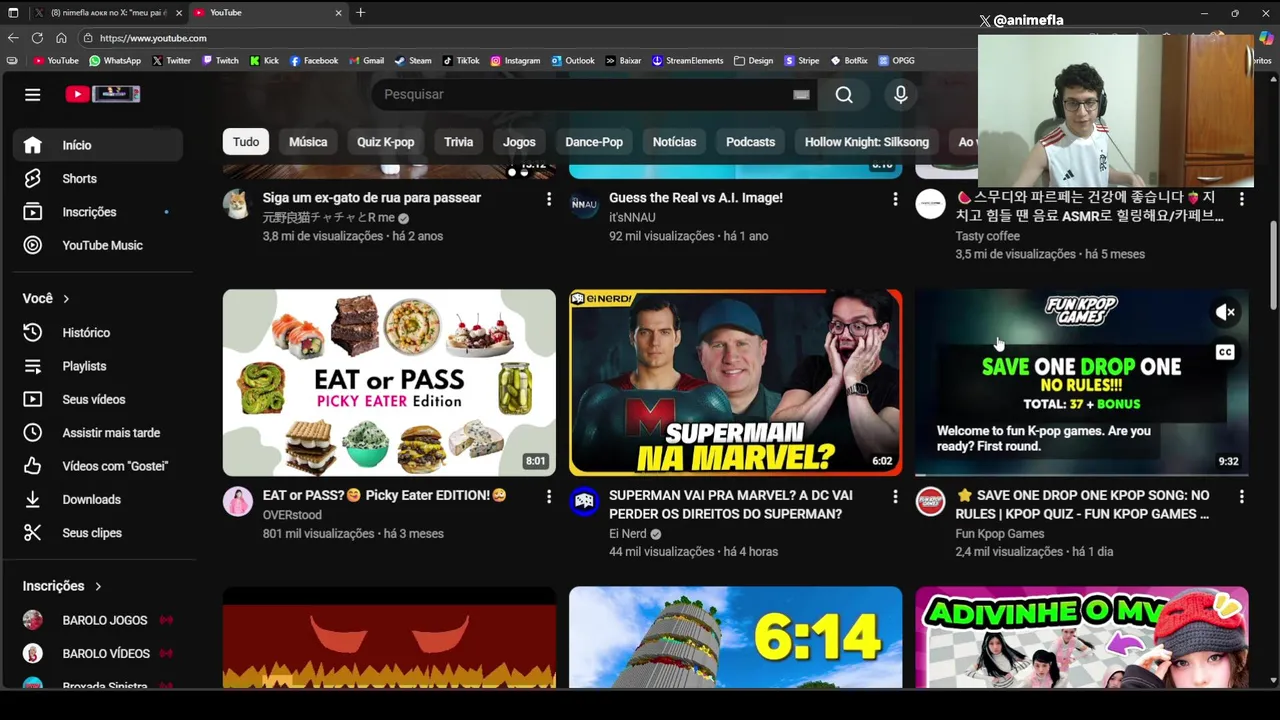1280x720 pixels.
Task: Open the WhatsApp bookmark
Action: [115, 61]
